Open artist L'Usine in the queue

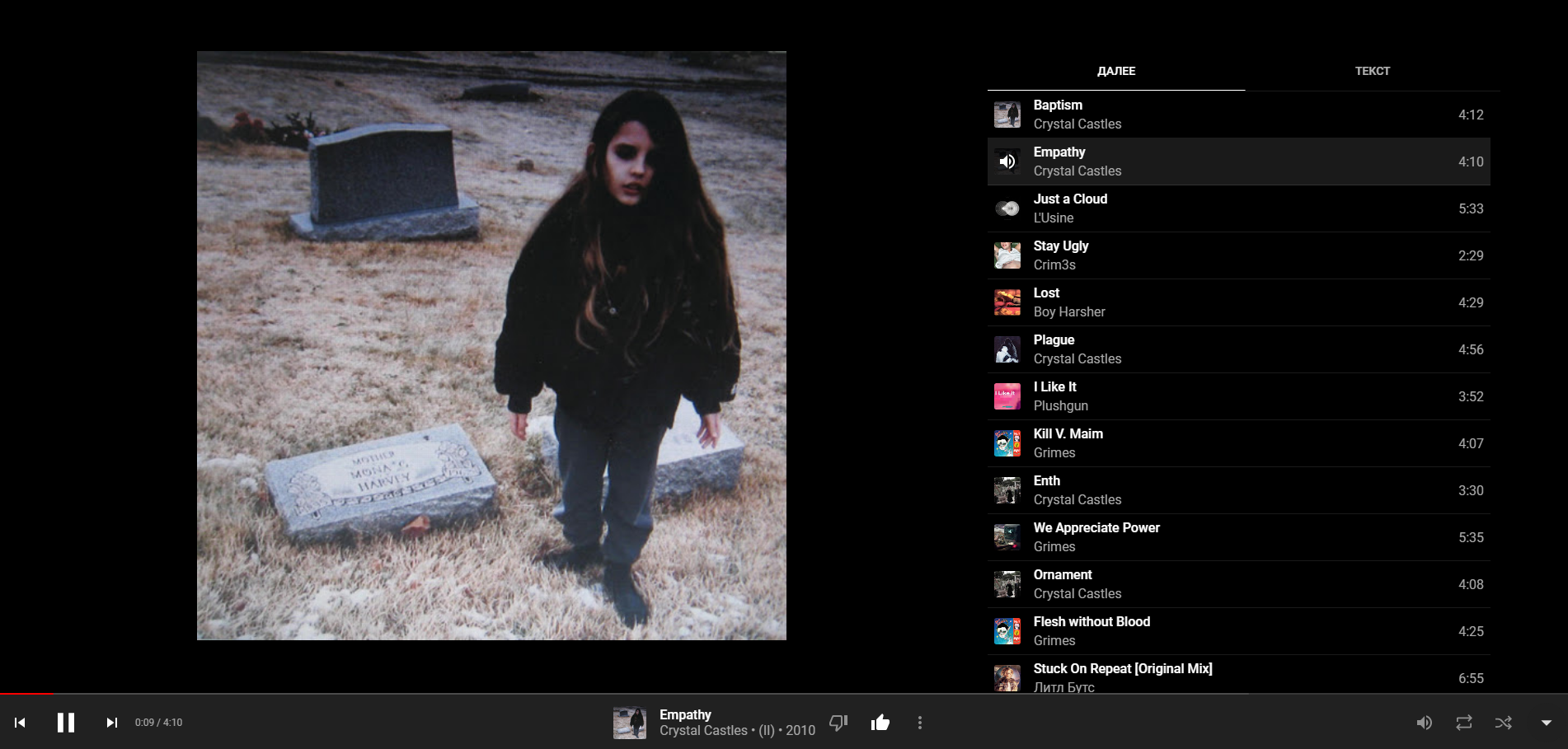(x=1054, y=218)
